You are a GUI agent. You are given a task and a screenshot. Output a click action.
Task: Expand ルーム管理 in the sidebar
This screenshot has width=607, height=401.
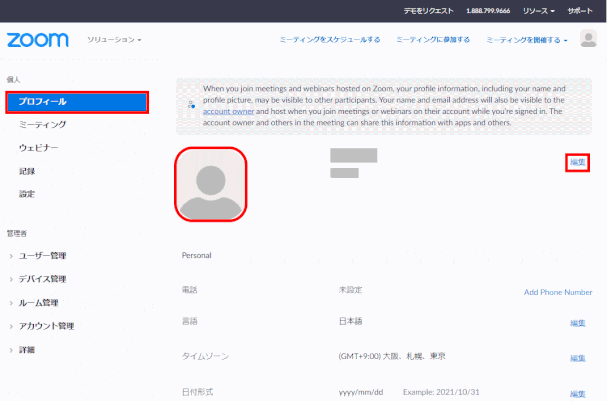point(38,303)
